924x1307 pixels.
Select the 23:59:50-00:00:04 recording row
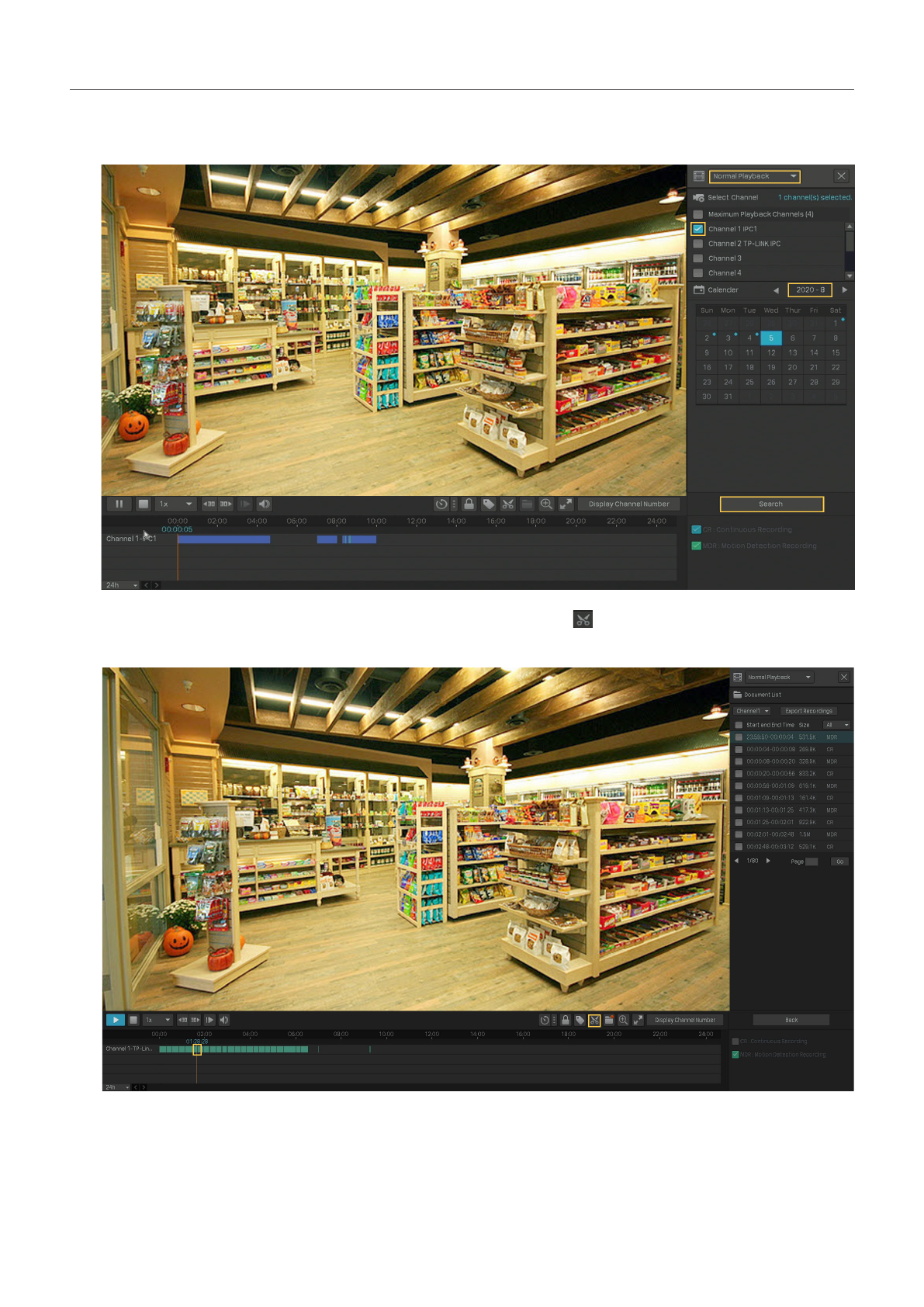coord(780,737)
